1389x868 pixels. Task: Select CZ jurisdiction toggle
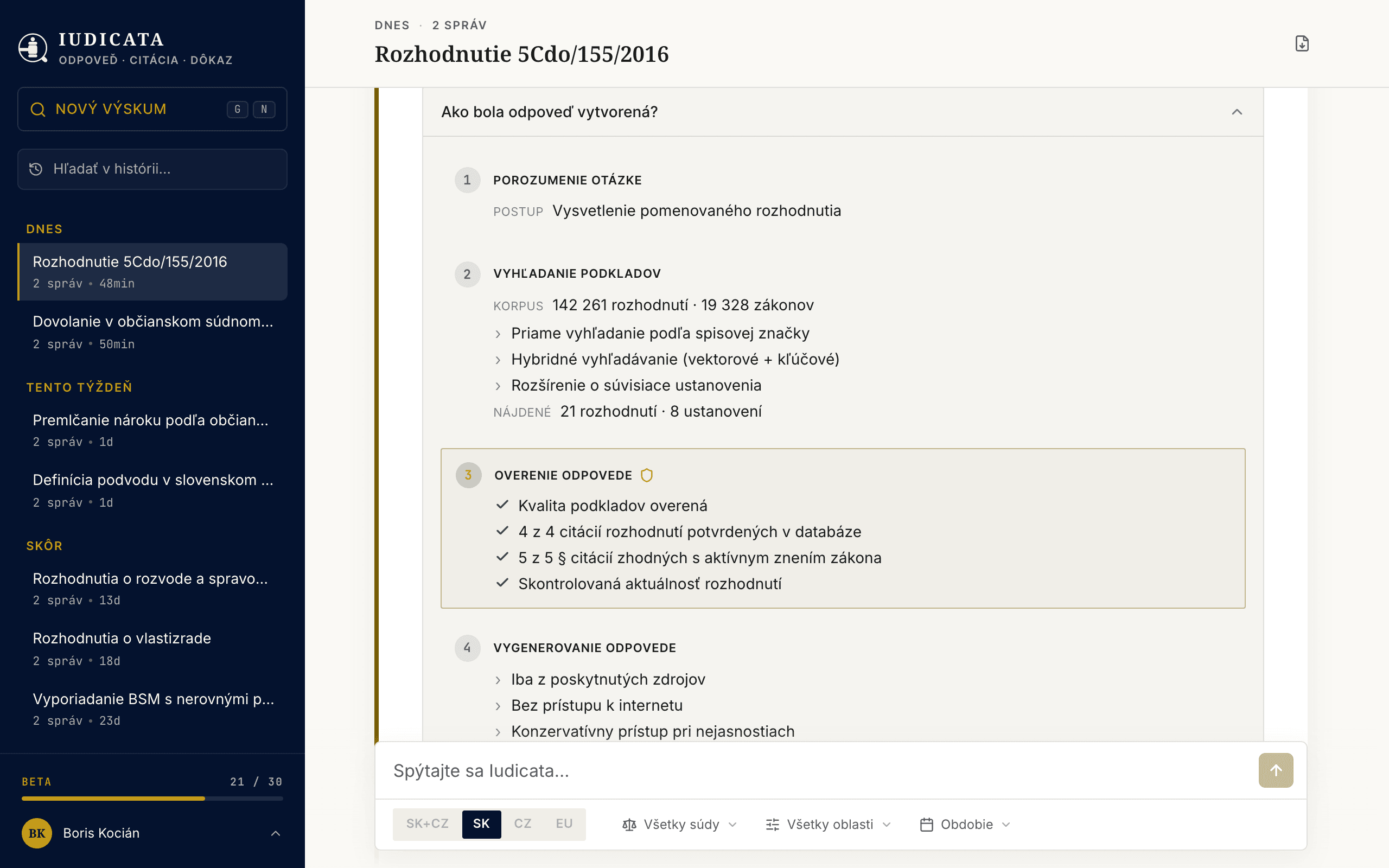pyautogui.click(x=523, y=824)
